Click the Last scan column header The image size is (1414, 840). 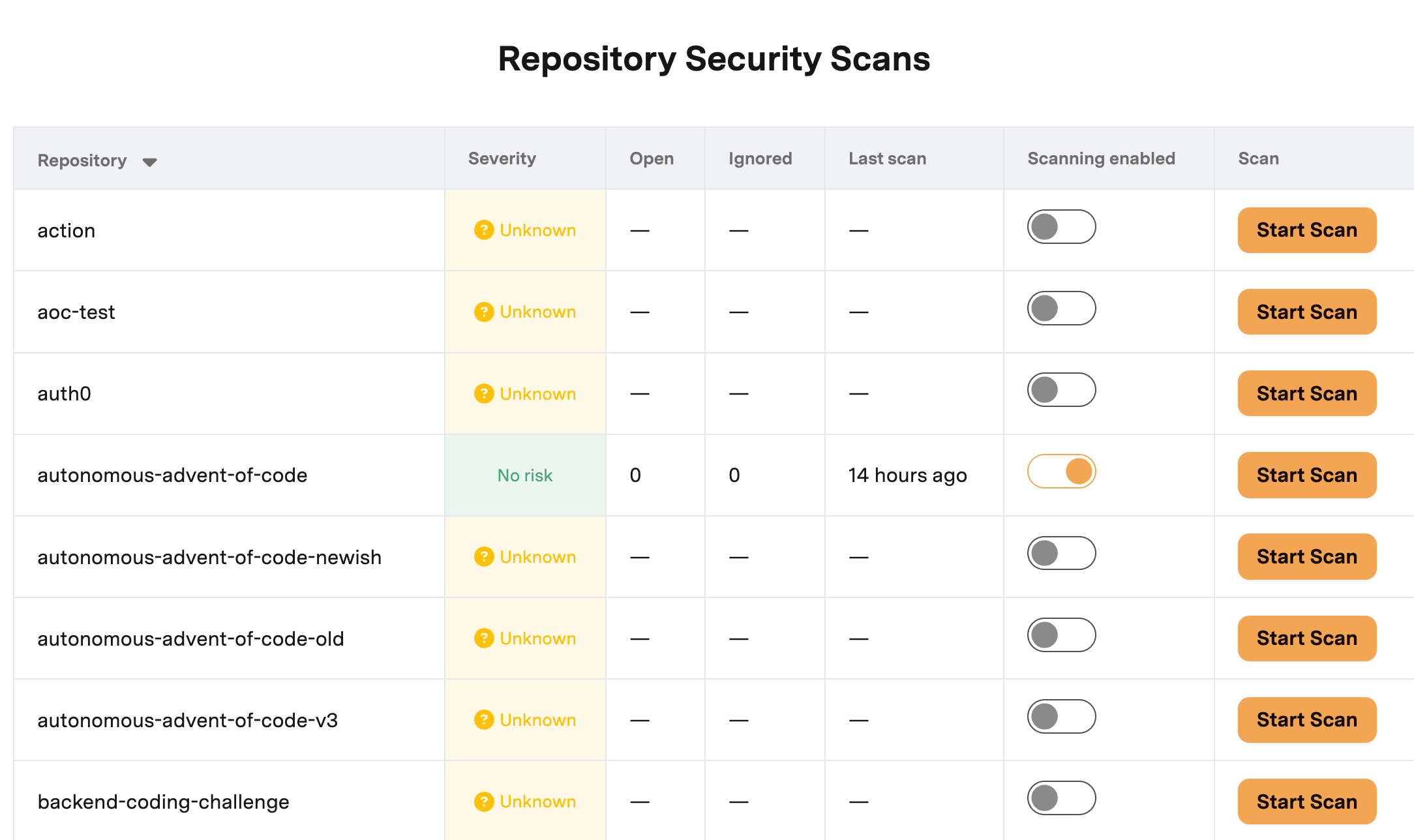pyautogui.click(x=887, y=158)
